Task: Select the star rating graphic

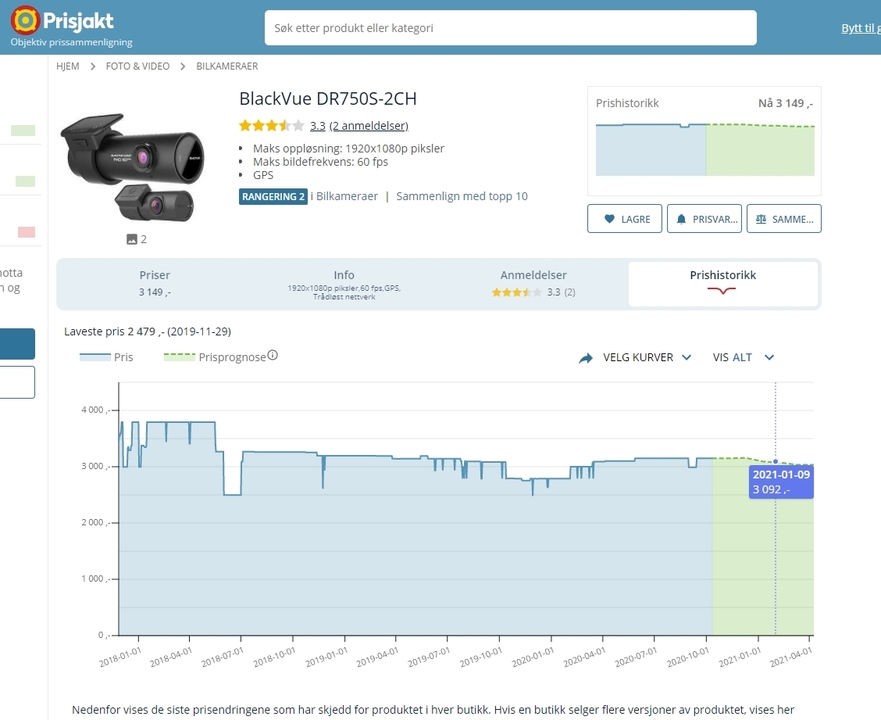Action: tap(271, 125)
